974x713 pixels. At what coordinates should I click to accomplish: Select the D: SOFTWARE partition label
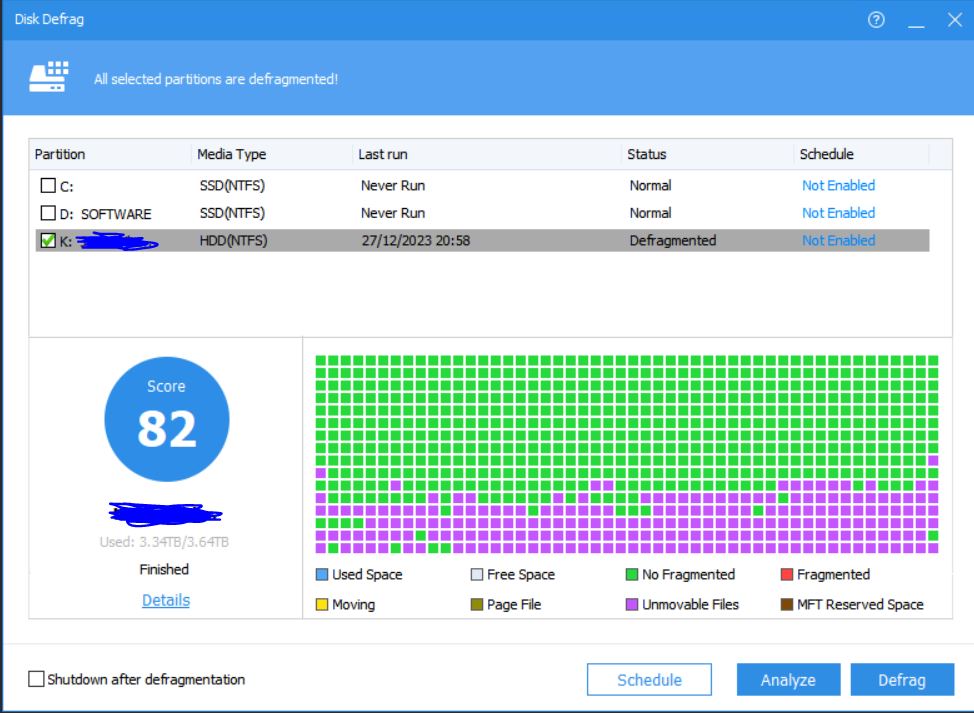106,214
